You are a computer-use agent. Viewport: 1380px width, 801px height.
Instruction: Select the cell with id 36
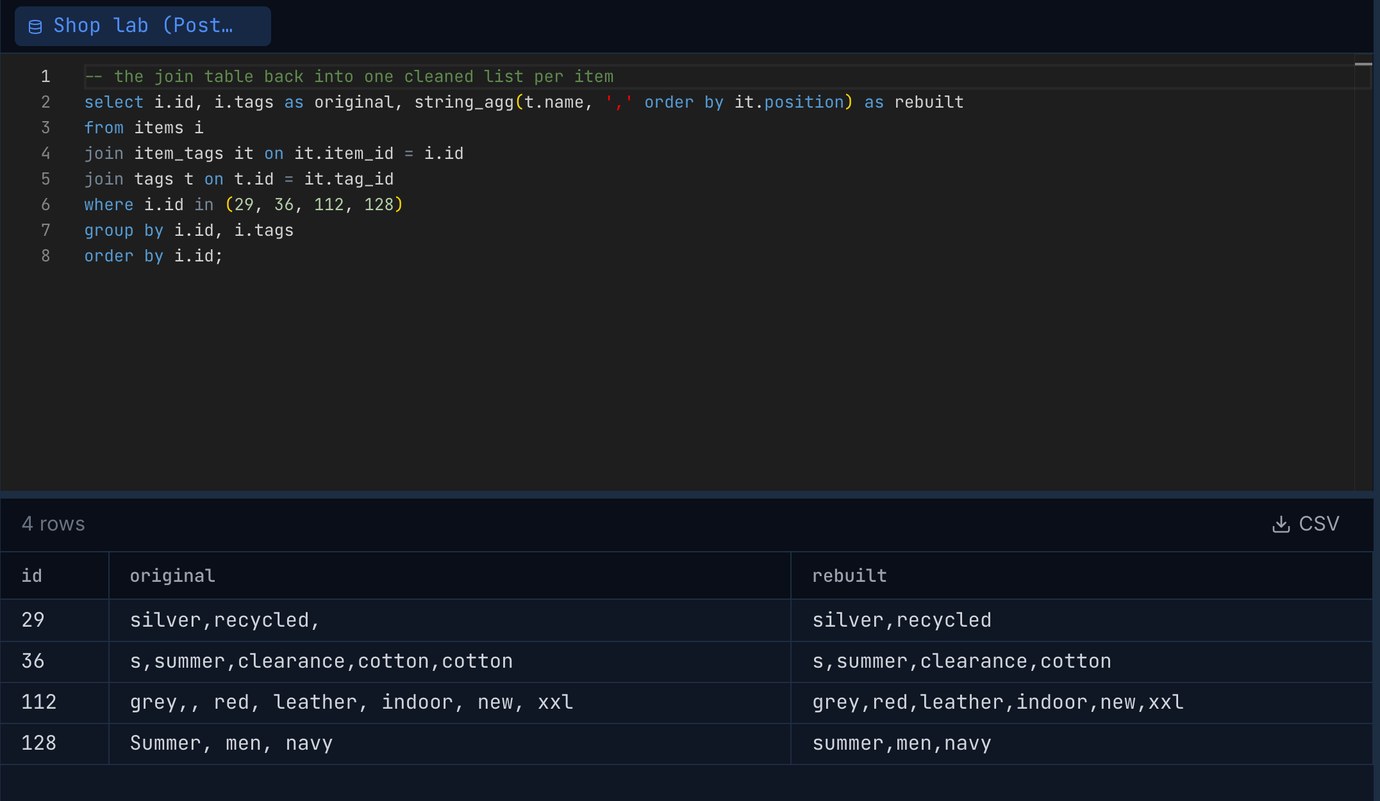click(55, 661)
